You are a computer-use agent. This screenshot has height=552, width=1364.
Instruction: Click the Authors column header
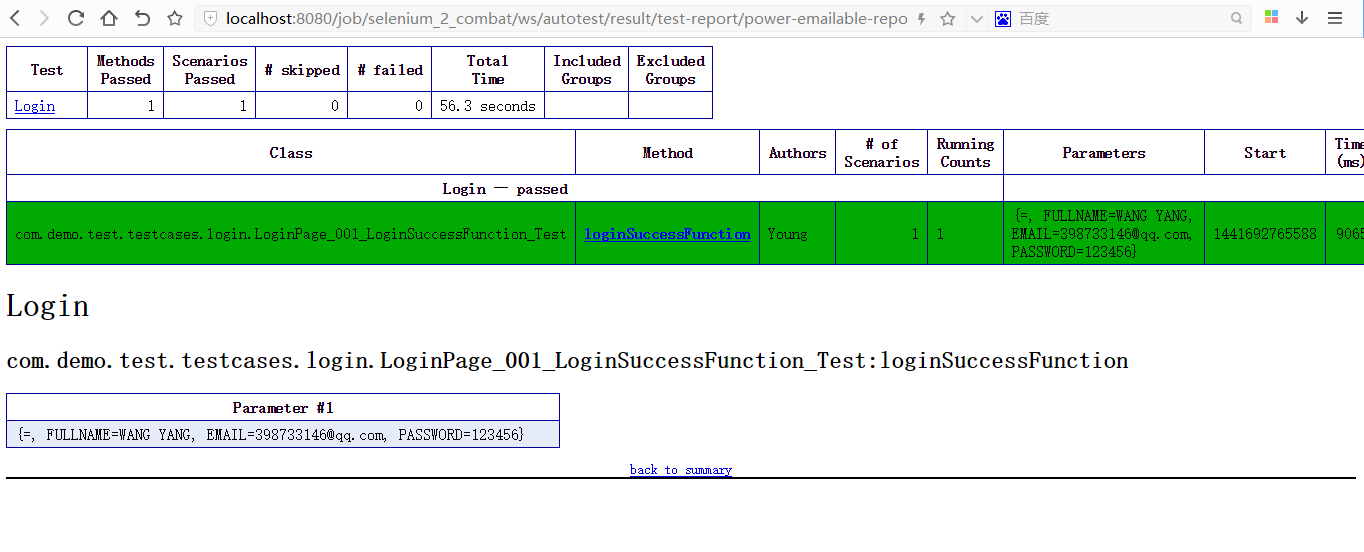pyautogui.click(x=798, y=153)
